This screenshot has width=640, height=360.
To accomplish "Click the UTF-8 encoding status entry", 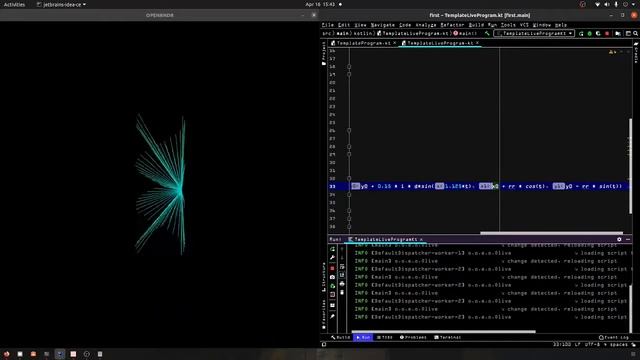I will coord(592,344).
